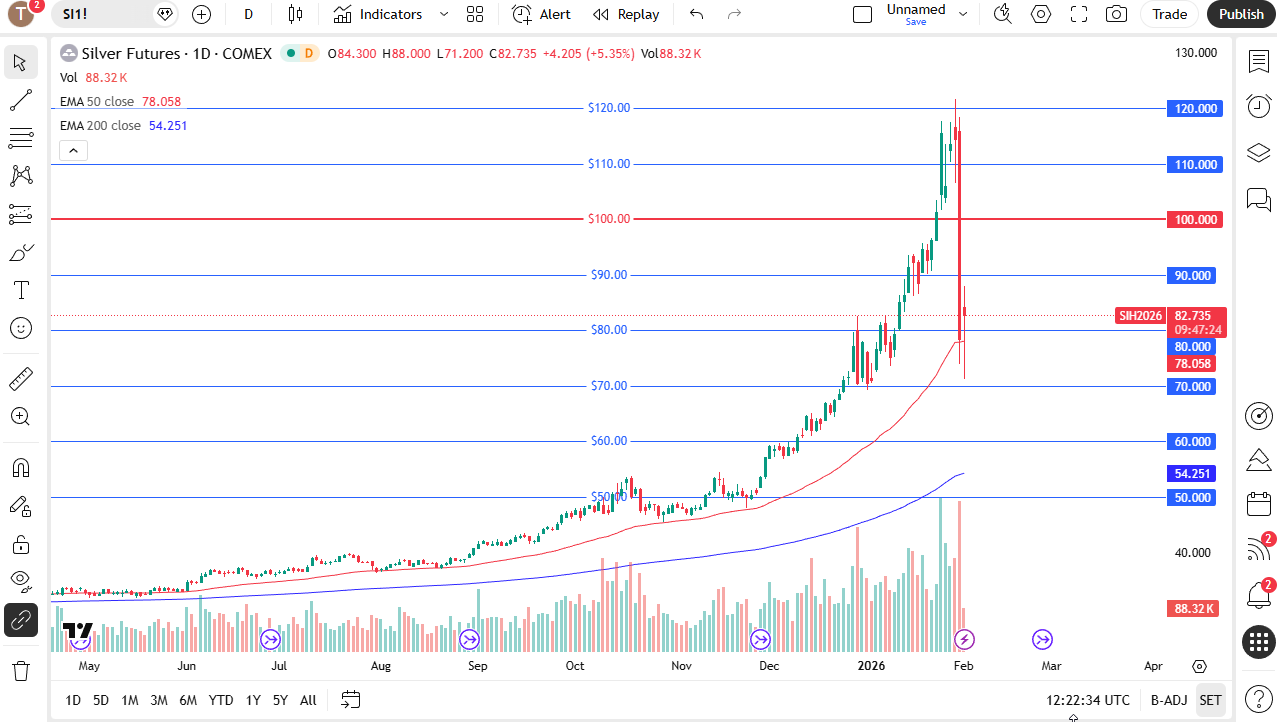Open the notifications bell
The width and height of the screenshot is (1277, 722).
(1258, 596)
